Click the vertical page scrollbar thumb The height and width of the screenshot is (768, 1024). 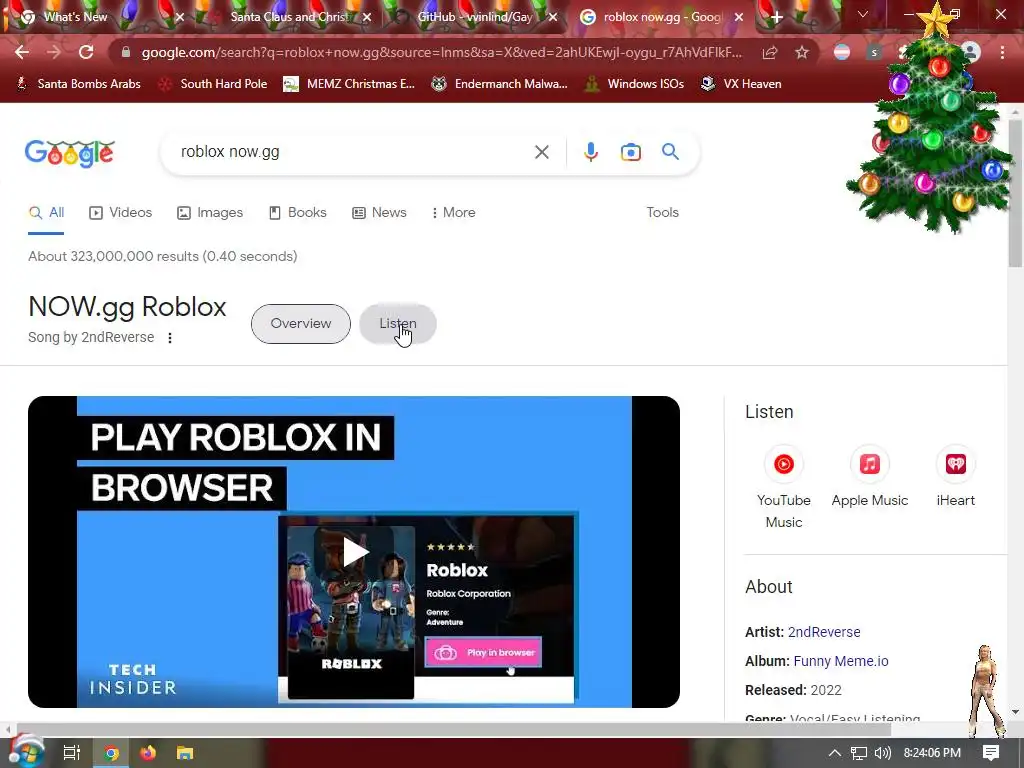(x=1015, y=193)
